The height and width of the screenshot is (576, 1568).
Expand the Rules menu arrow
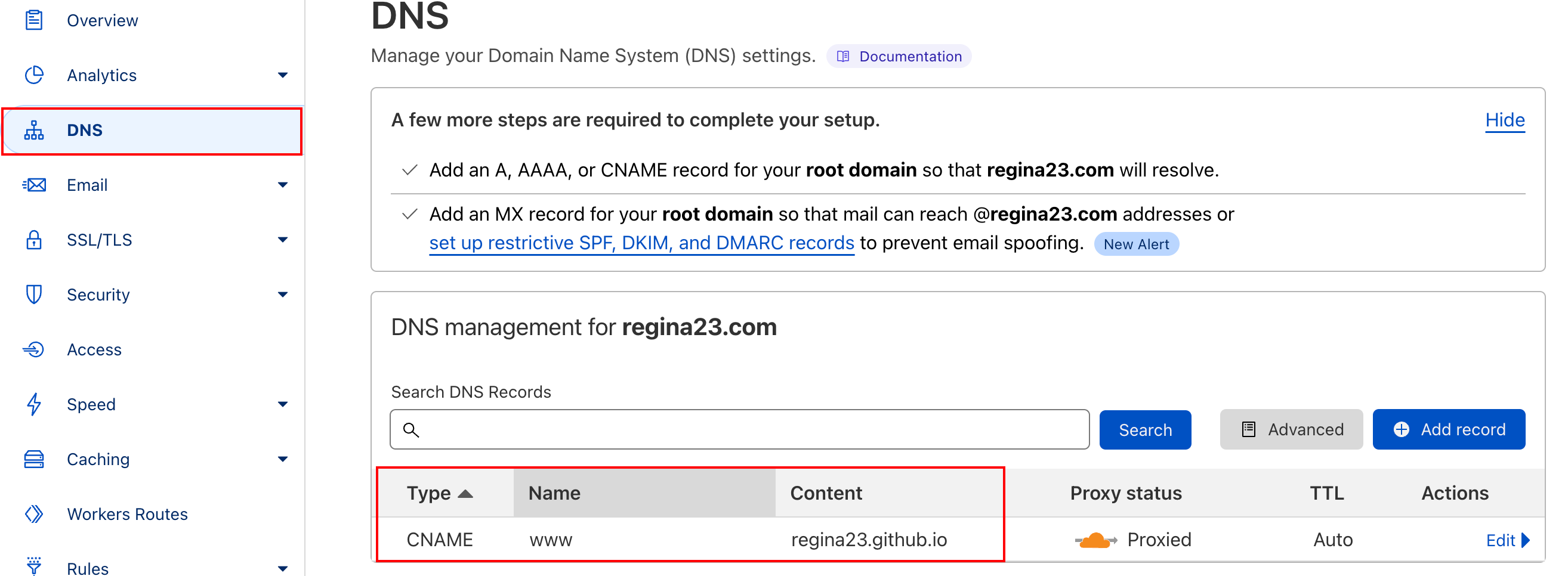point(282,569)
